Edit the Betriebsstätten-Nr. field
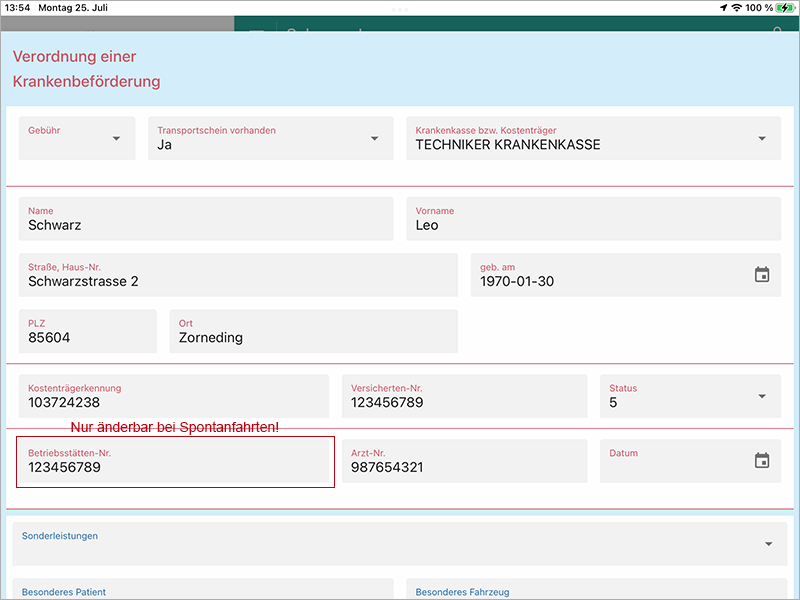This screenshot has width=800, height=600. (174, 461)
